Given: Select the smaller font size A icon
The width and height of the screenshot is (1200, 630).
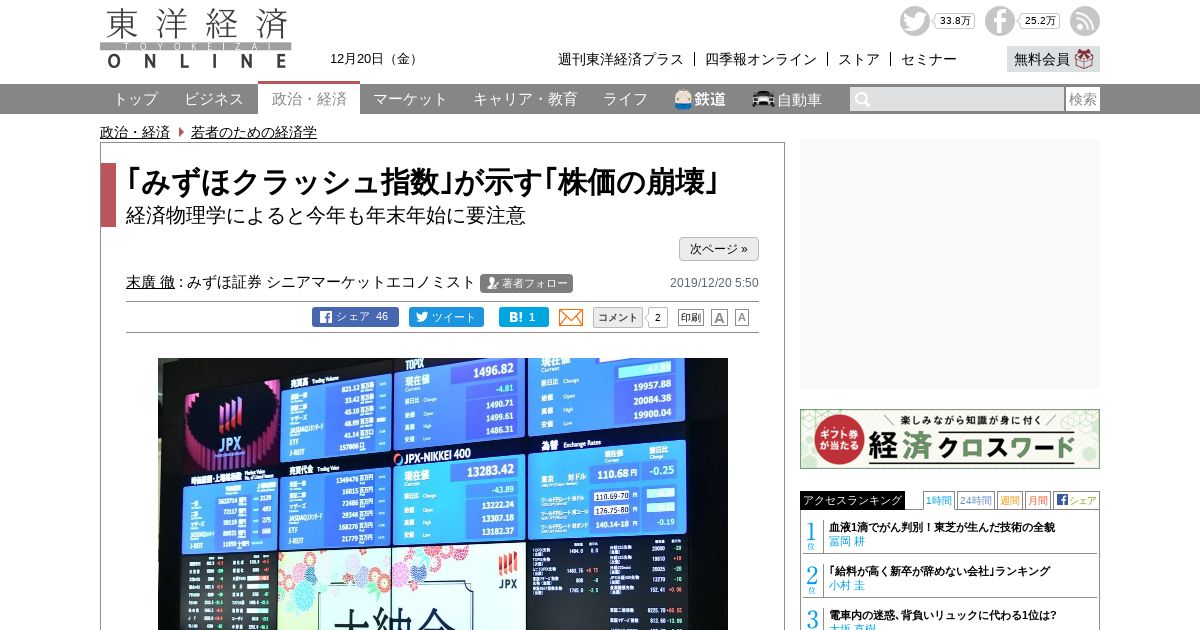Looking at the screenshot, I should point(742,317).
